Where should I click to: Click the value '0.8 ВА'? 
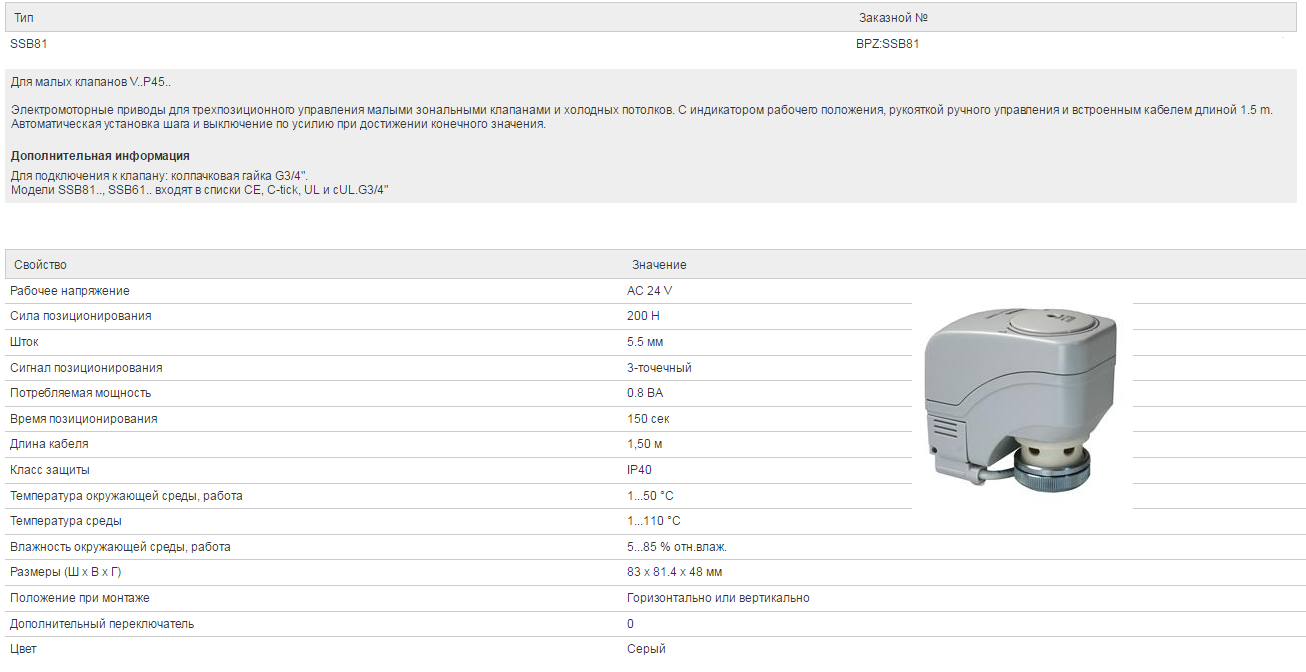645,393
